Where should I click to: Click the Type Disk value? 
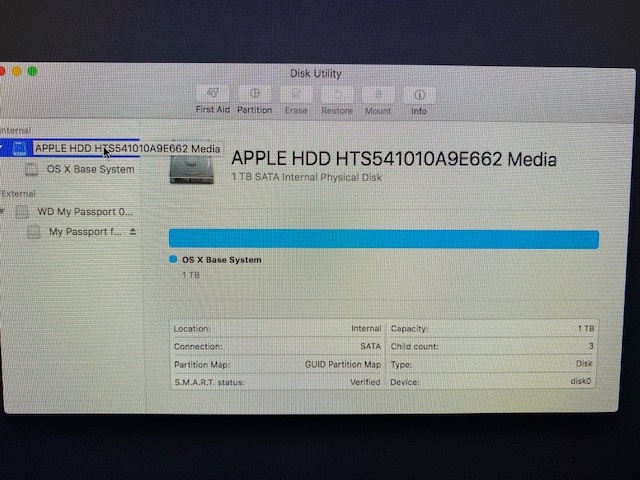click(x=584, y=364)
